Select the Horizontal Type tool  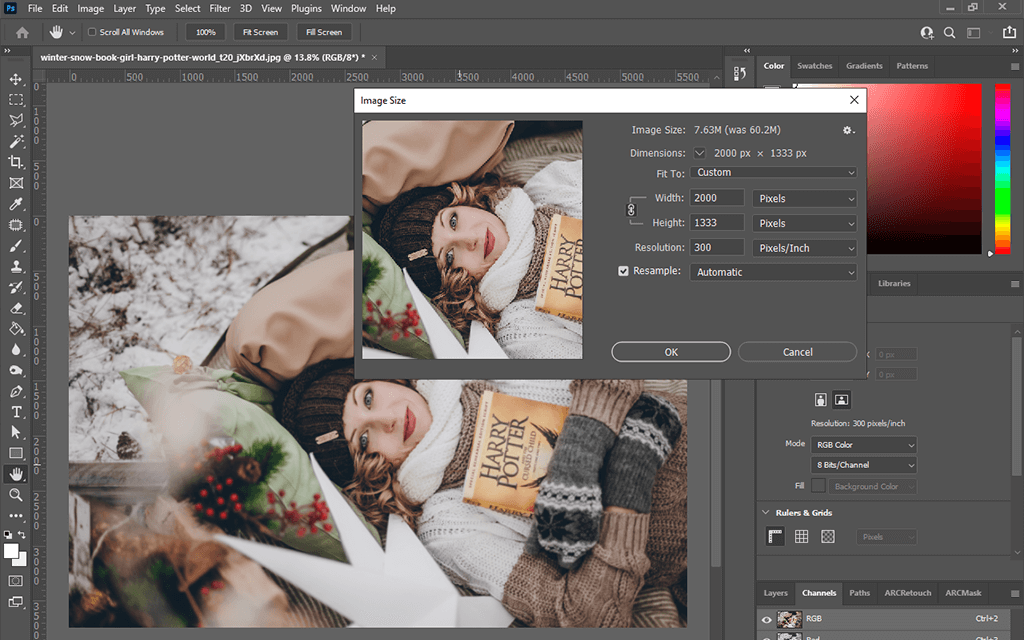16,412
